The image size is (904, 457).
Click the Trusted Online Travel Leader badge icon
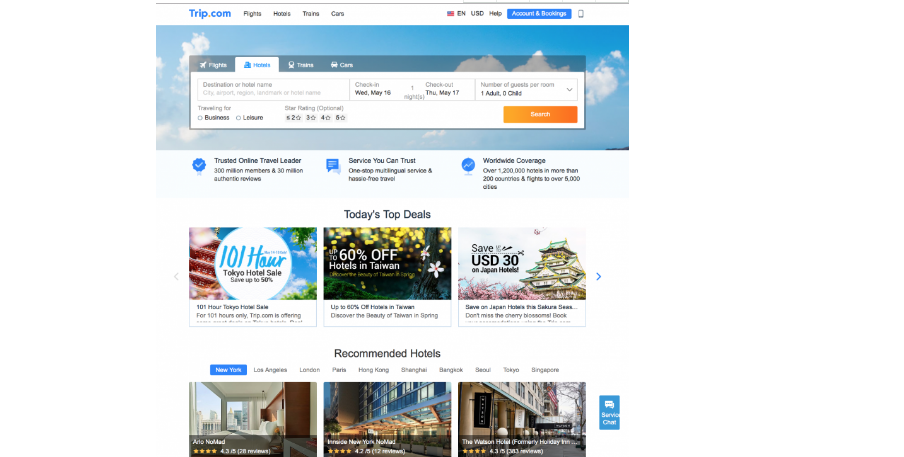click(x=199, y=166)
